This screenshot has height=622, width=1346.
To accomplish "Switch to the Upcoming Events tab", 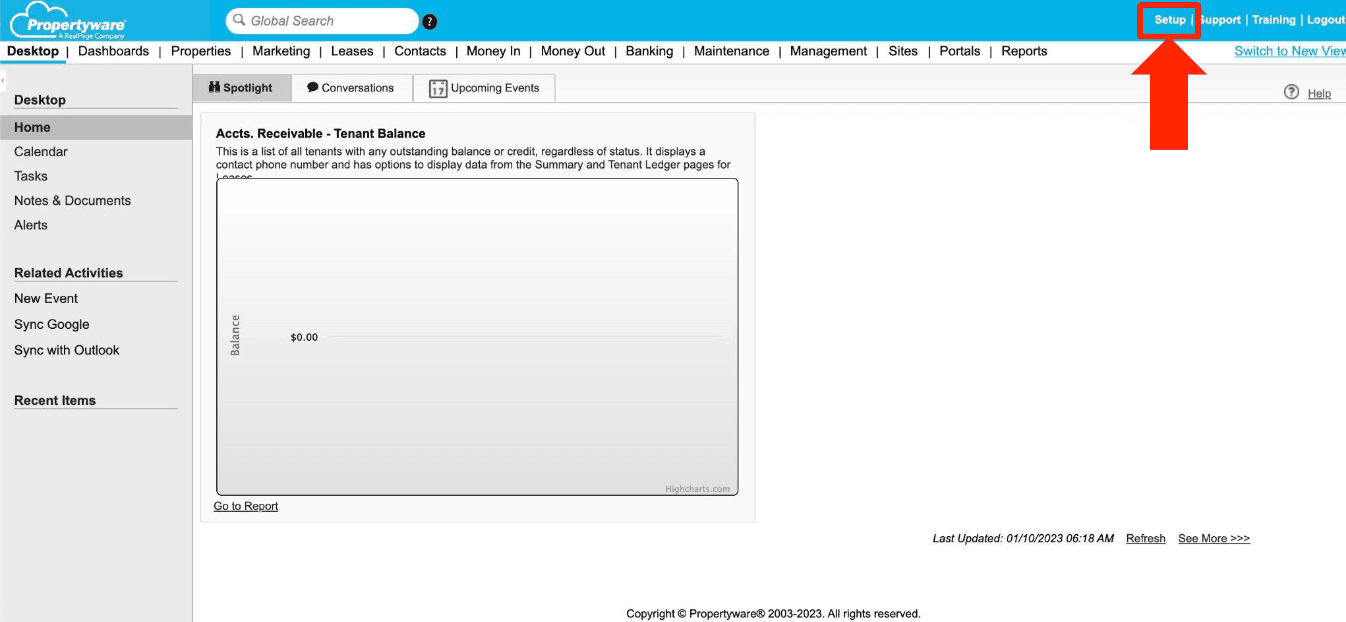I will (x=494, y=88).
